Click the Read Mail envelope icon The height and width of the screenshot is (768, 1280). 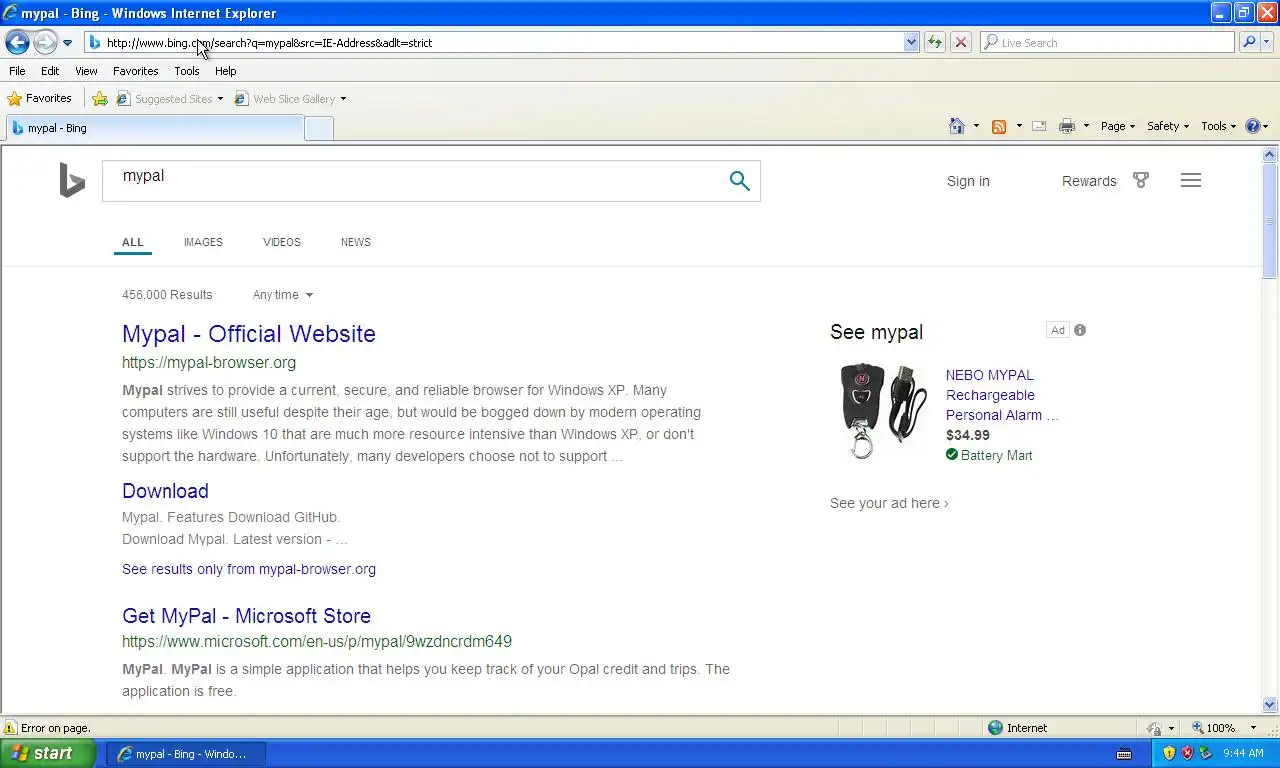[x=1039, y=126]
